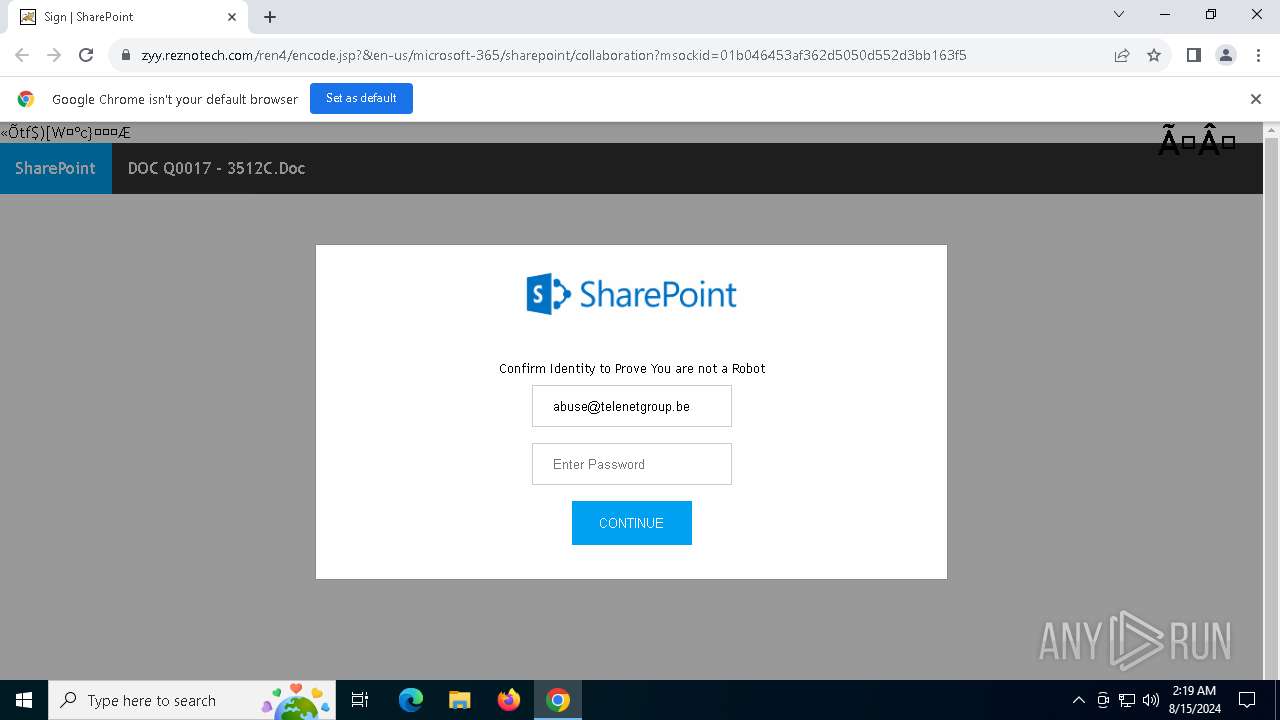Open the clock and date panel

click(x=1194, y=700)
